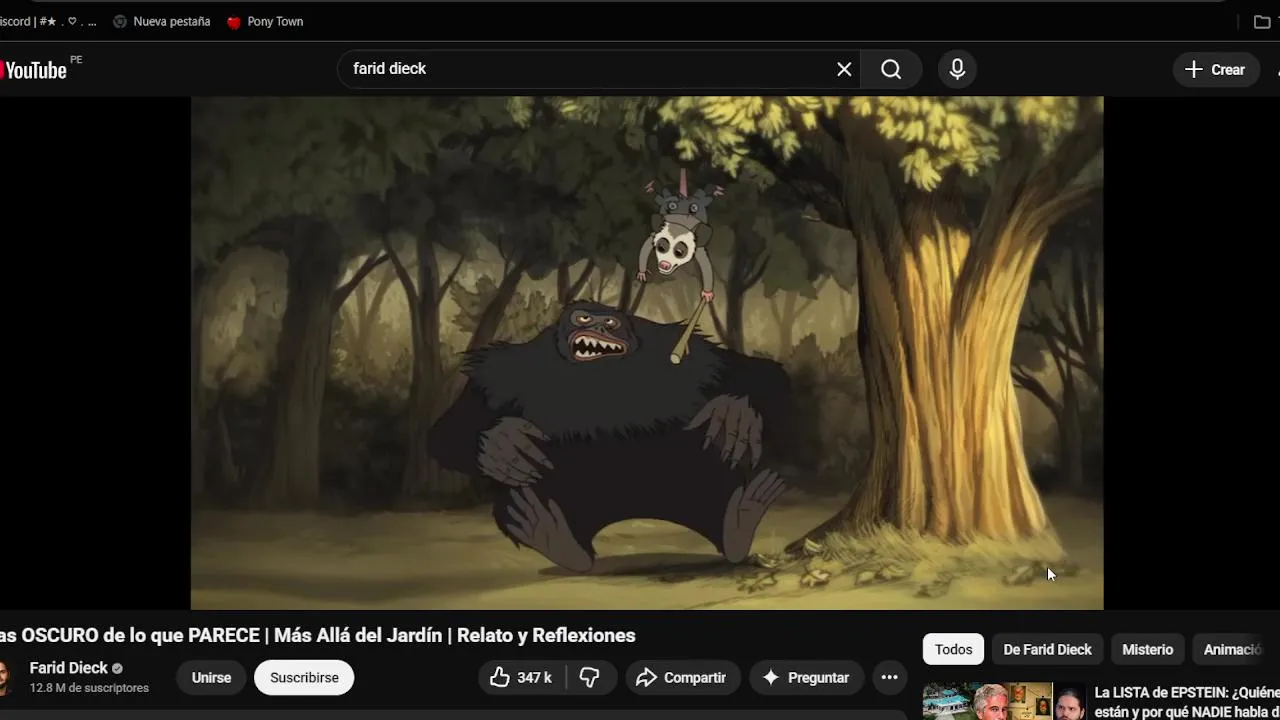Click the Preguntar button

pyautogui.click(x=806, y=677)
